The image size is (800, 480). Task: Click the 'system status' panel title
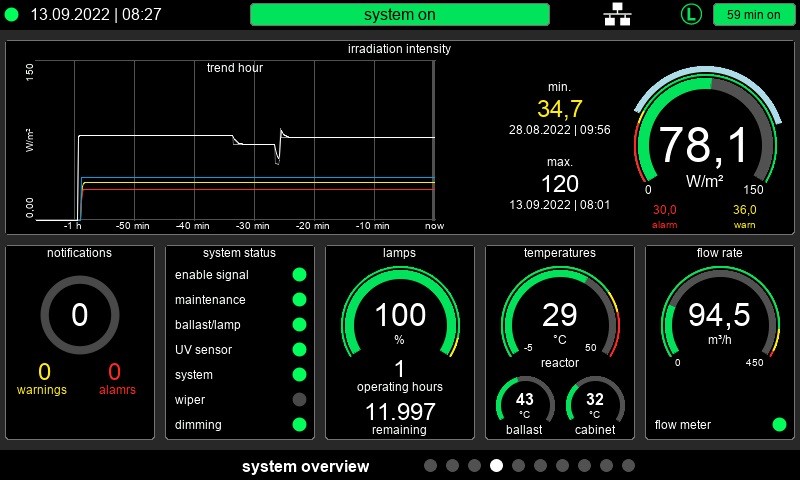(239, 252)
